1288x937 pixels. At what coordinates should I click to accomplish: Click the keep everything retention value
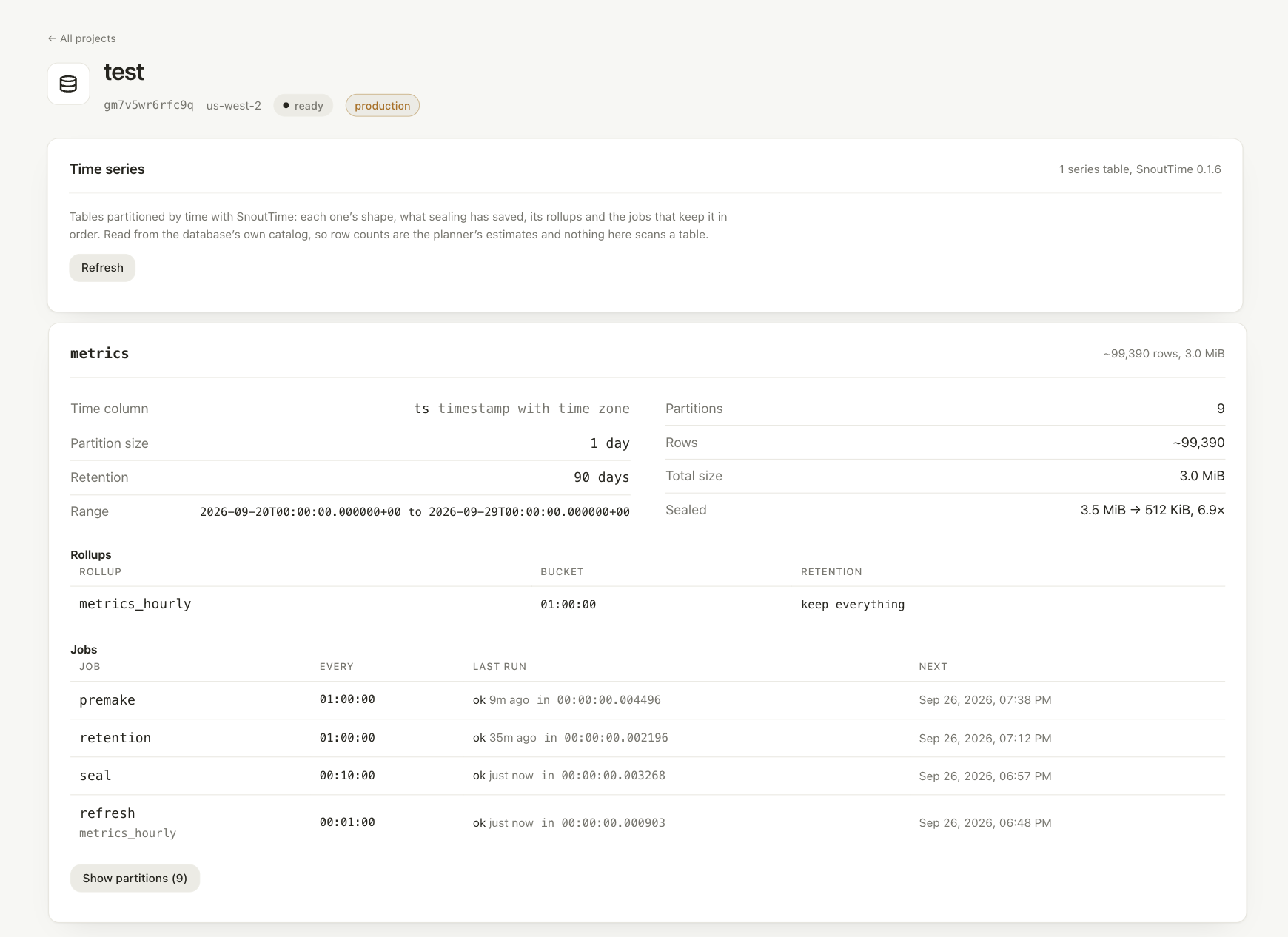(x=853, y=605)
